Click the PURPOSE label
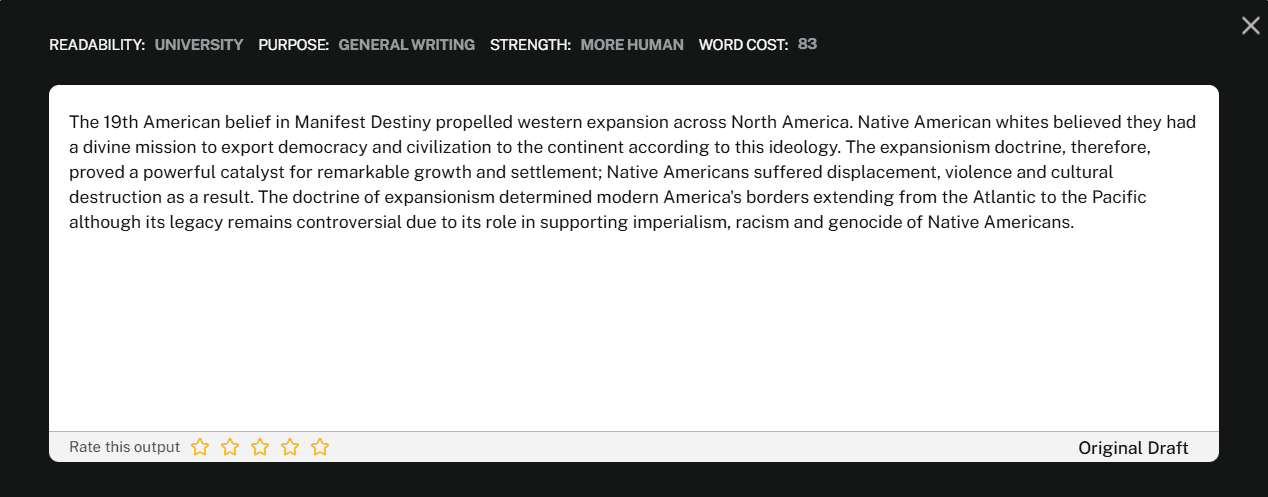Viewport: 1268px width, 497px height. tap(293, 45)
